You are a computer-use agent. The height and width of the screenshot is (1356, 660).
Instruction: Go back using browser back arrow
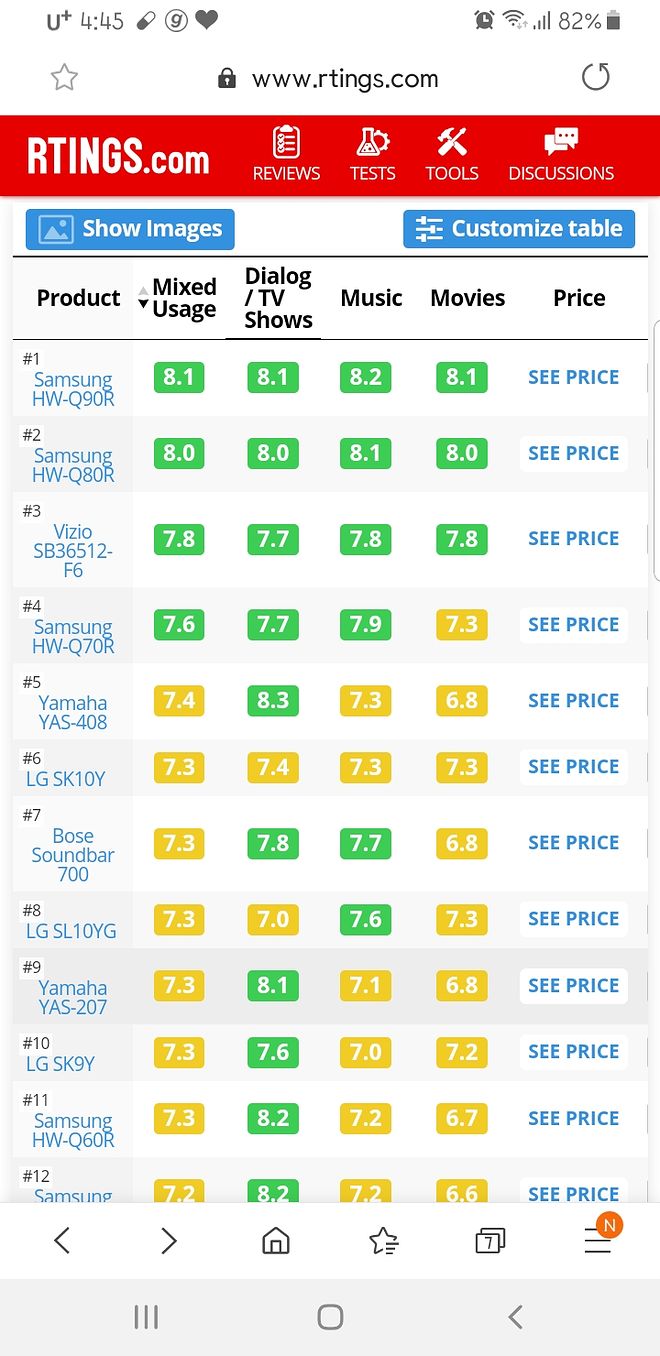[62, 1241]
